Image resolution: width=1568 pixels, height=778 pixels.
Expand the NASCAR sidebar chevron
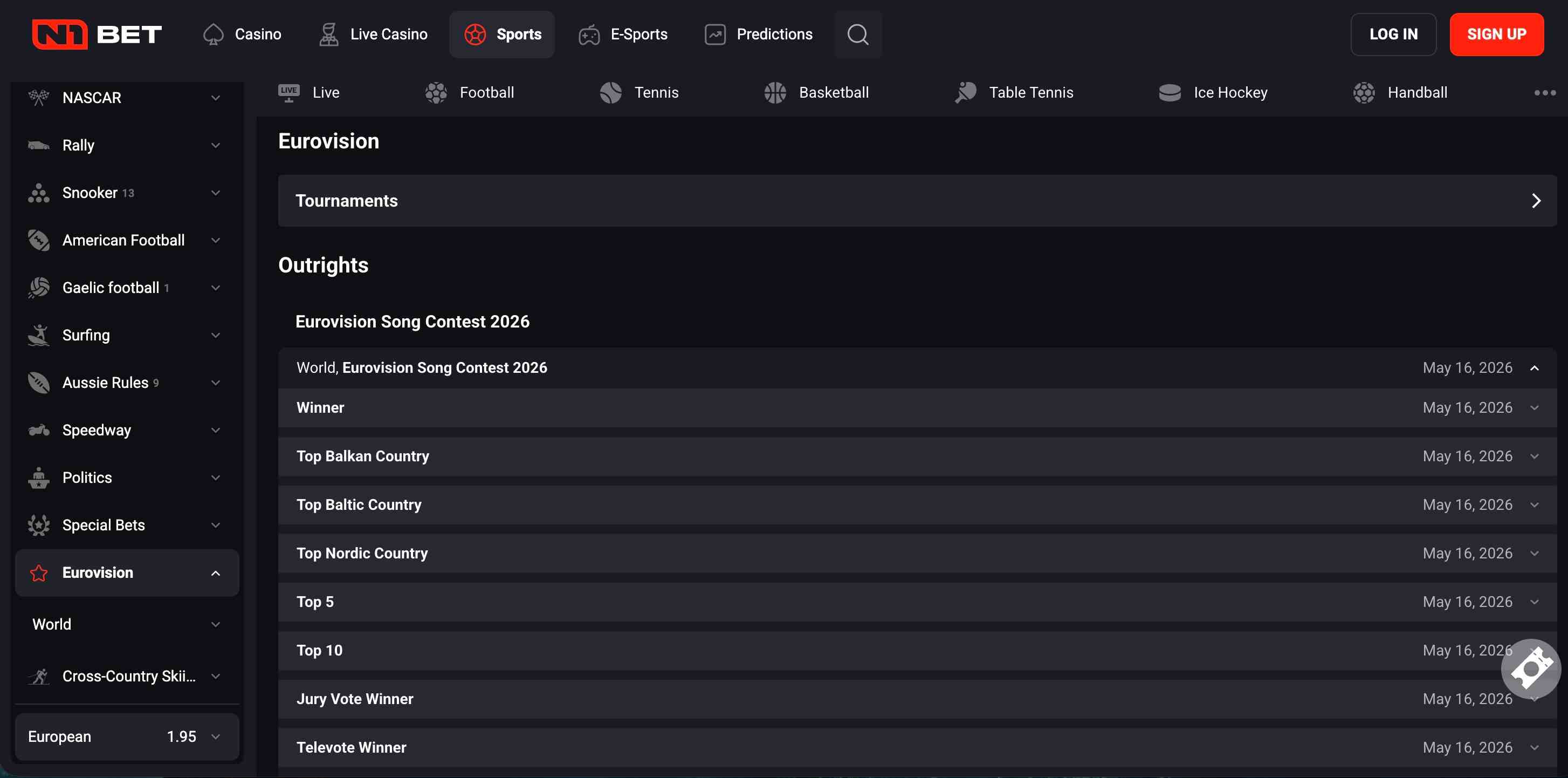(216, 98)
